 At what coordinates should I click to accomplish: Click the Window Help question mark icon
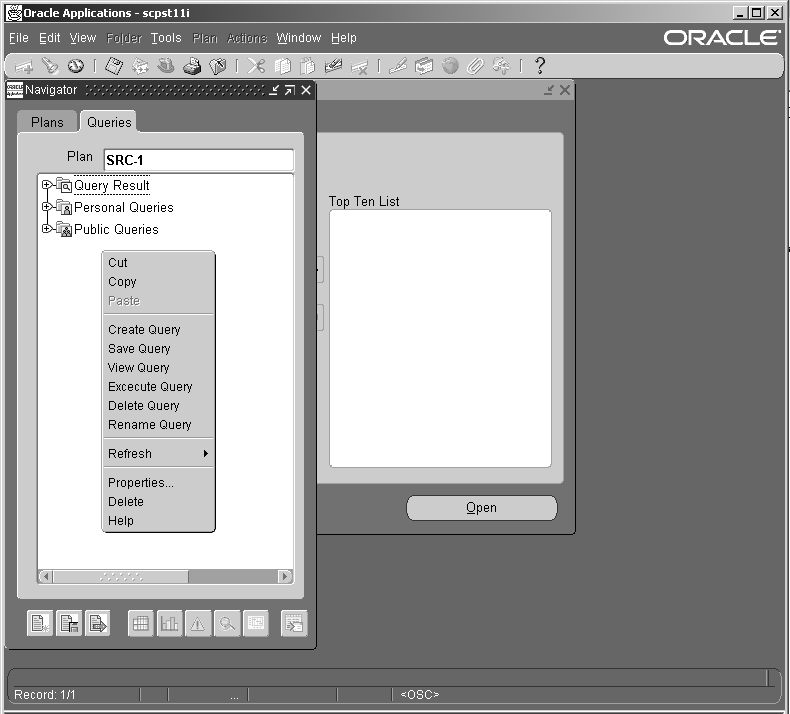pos(540,66)
